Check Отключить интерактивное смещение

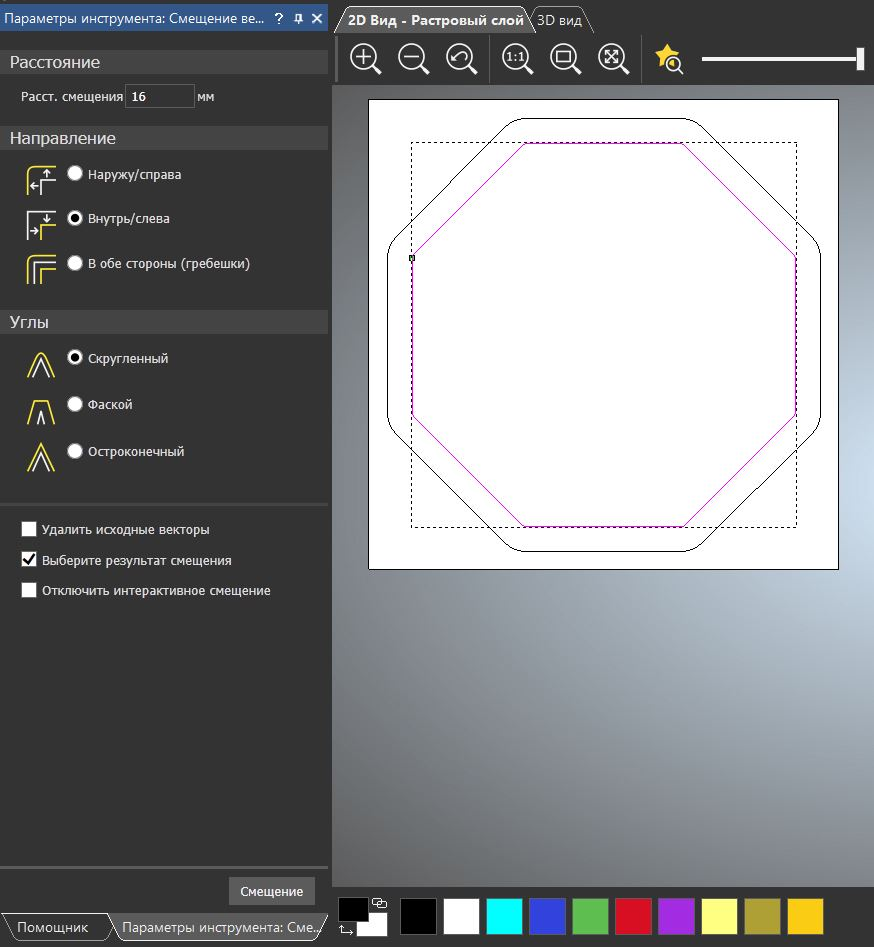[x=29, y=591]
